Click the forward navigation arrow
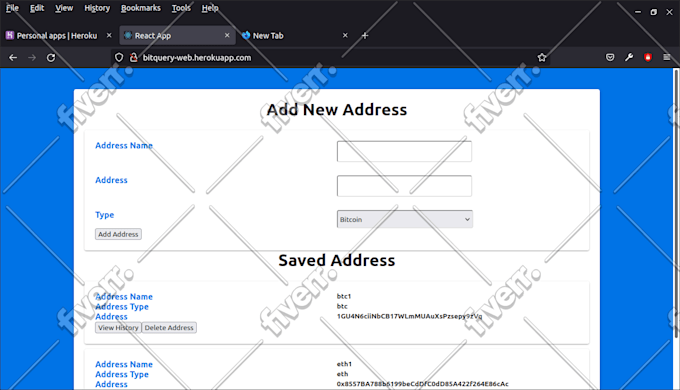Screen dimensions: 680x390 32,58
